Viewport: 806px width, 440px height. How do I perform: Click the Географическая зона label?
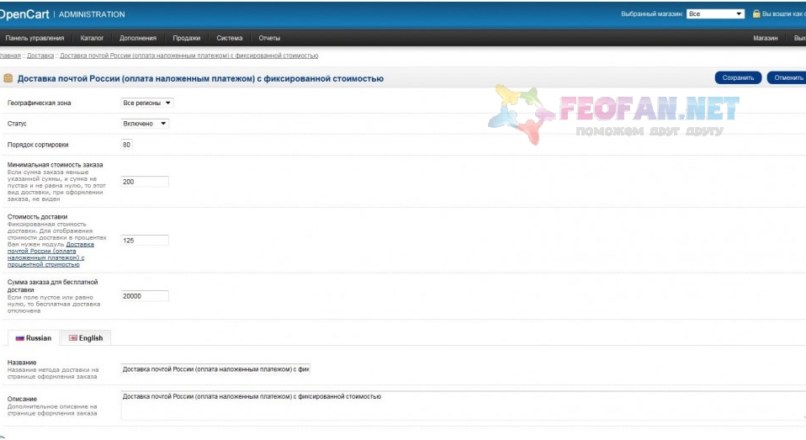point(39,103)
